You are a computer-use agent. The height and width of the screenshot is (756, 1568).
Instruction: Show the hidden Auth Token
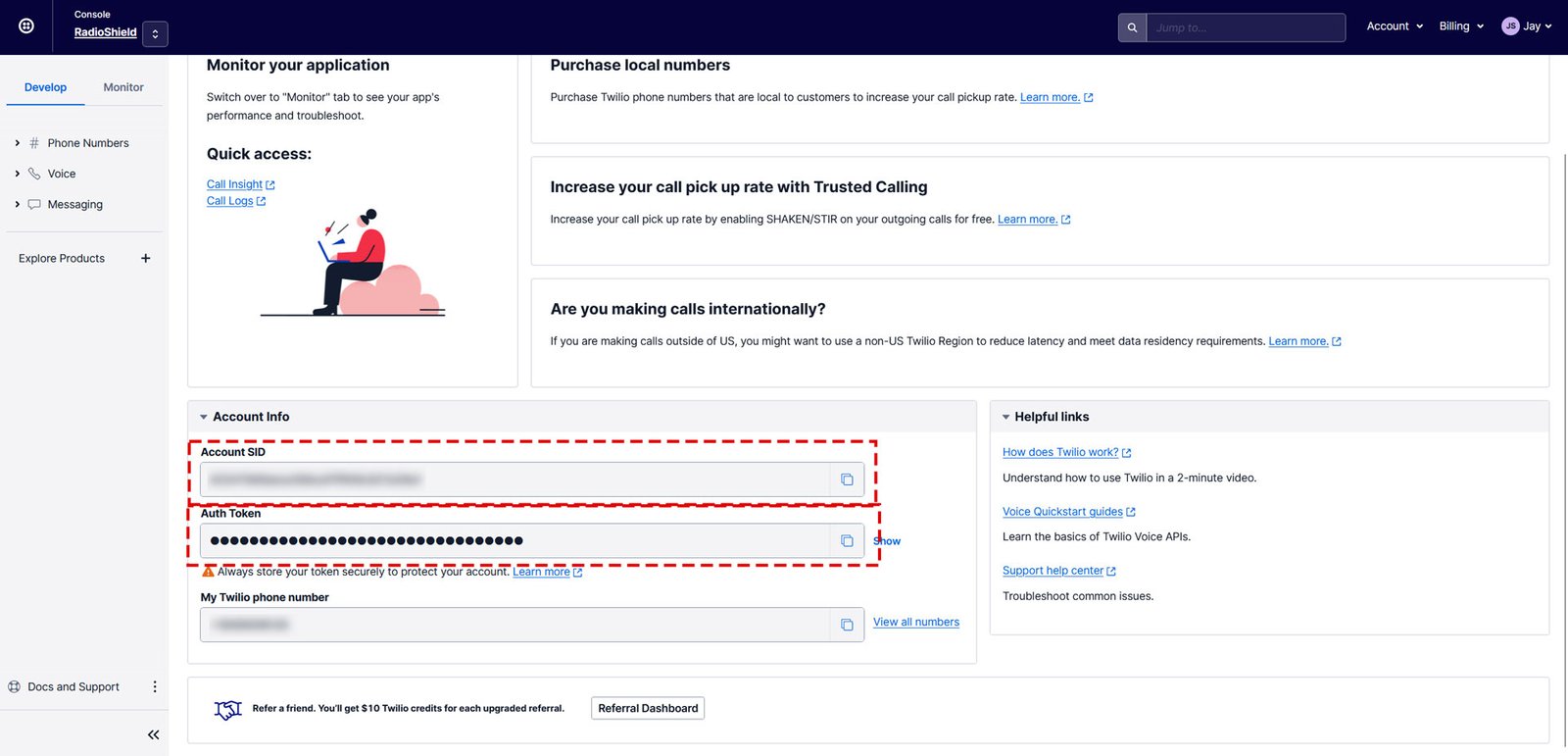[x=887, y=541]
